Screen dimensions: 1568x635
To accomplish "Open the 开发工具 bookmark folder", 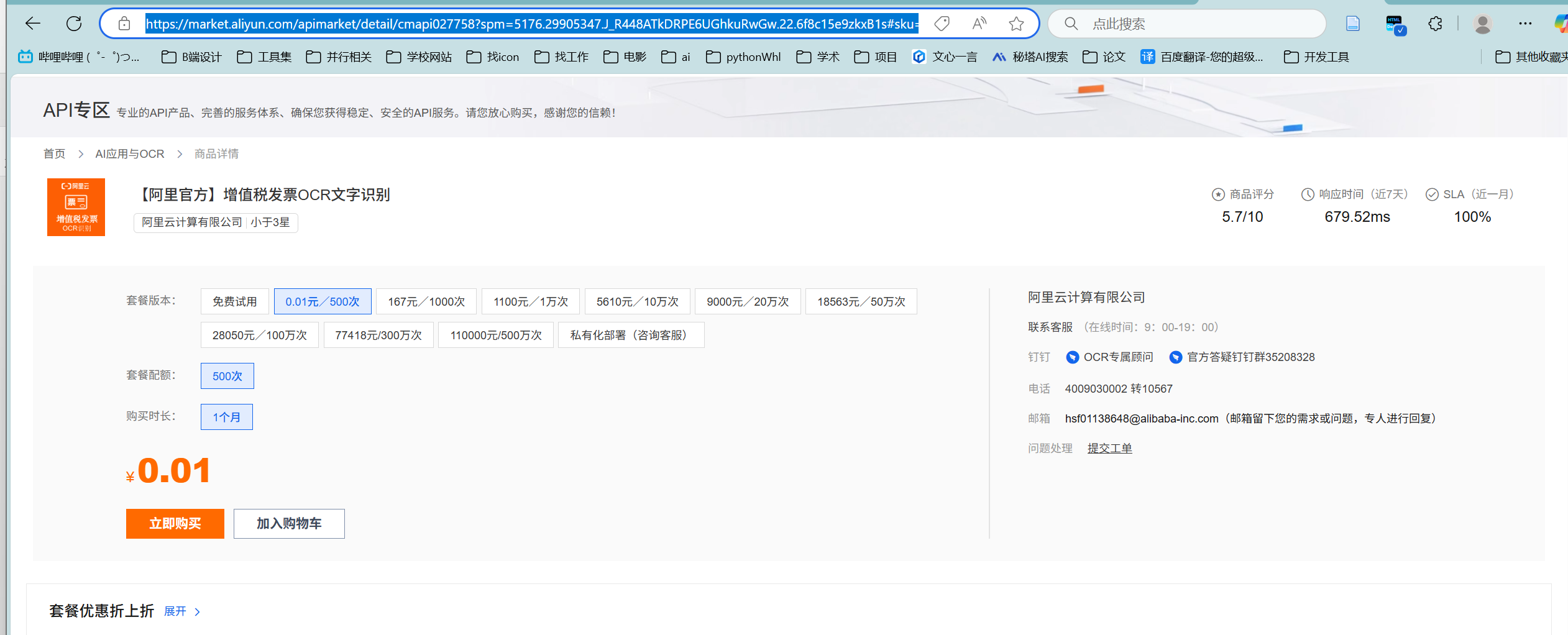I will coord(1316,57).
